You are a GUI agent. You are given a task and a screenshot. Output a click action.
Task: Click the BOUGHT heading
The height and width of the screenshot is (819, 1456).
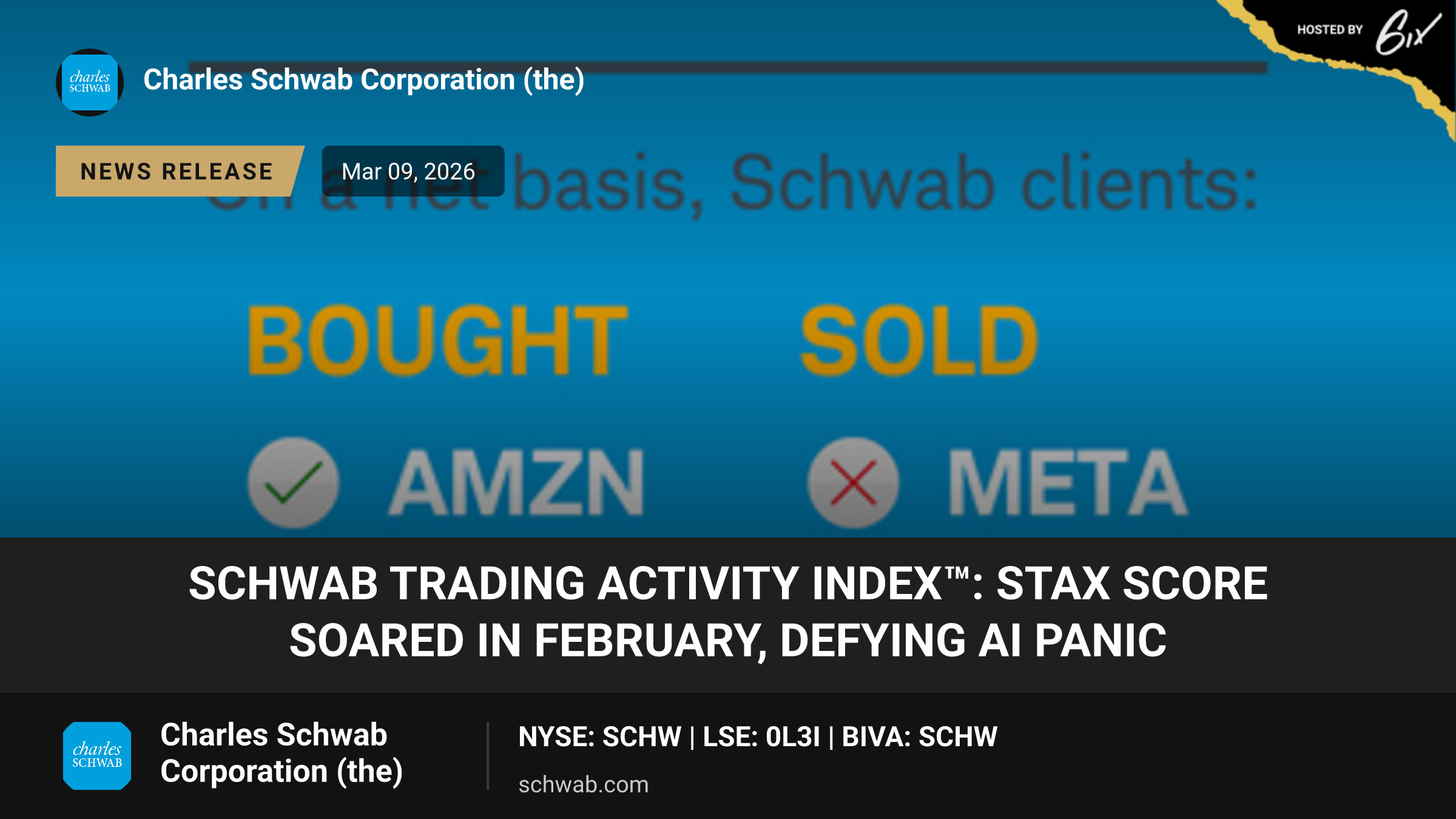(438, 340)
